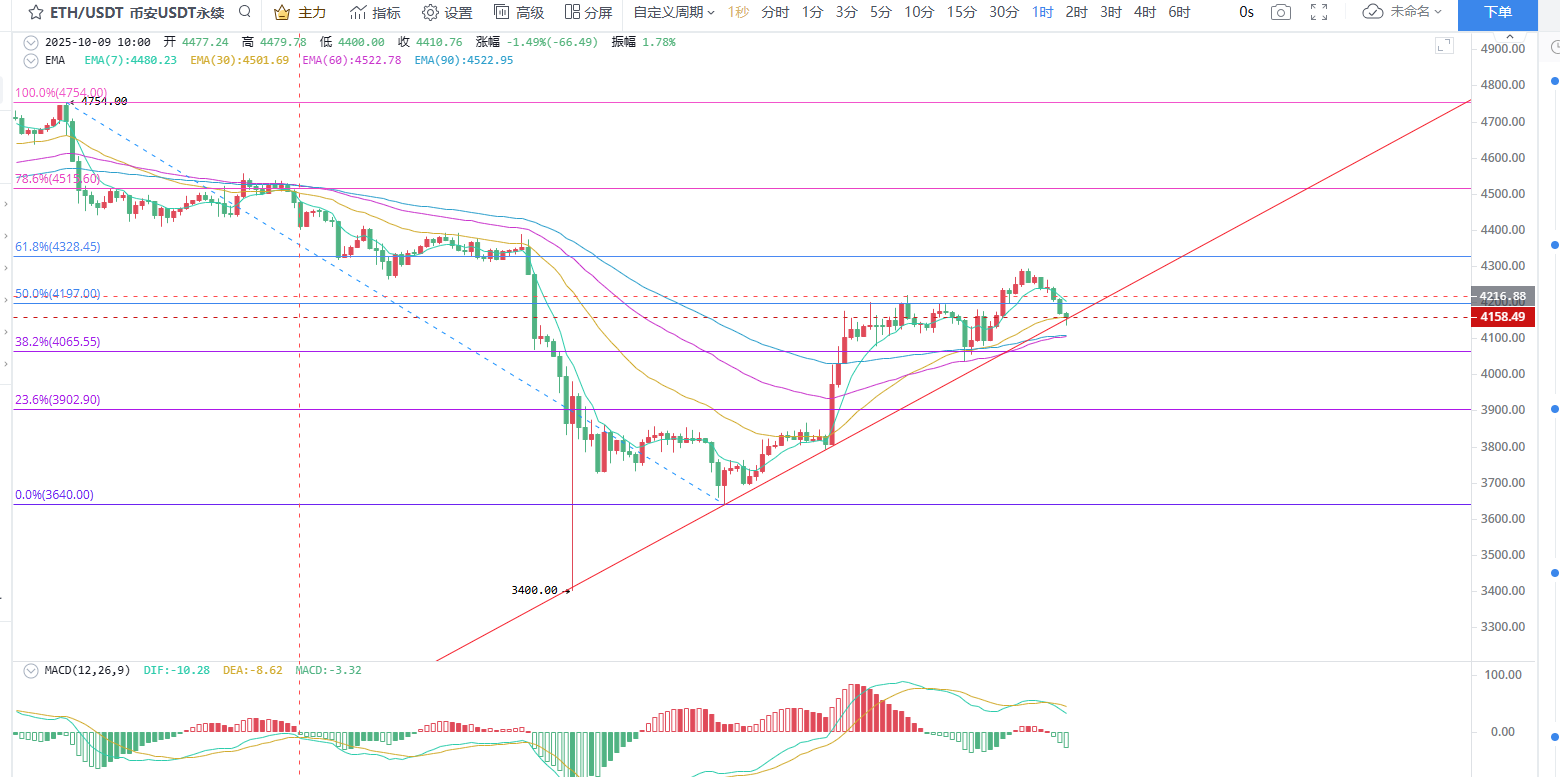
Task: Select the 5分 timeframe
Action: coord(880,13)
